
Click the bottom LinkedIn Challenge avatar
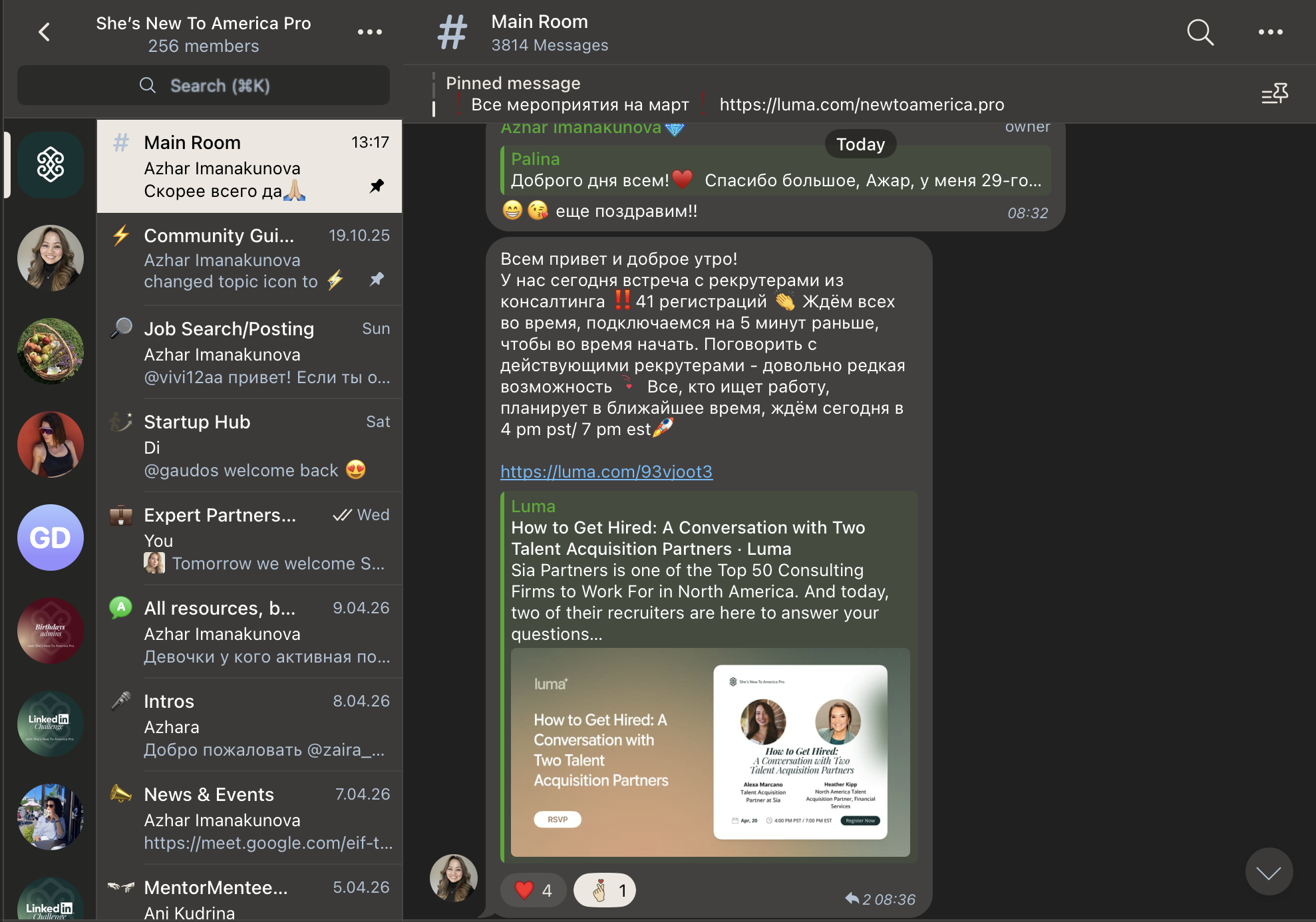pos(51,899)
